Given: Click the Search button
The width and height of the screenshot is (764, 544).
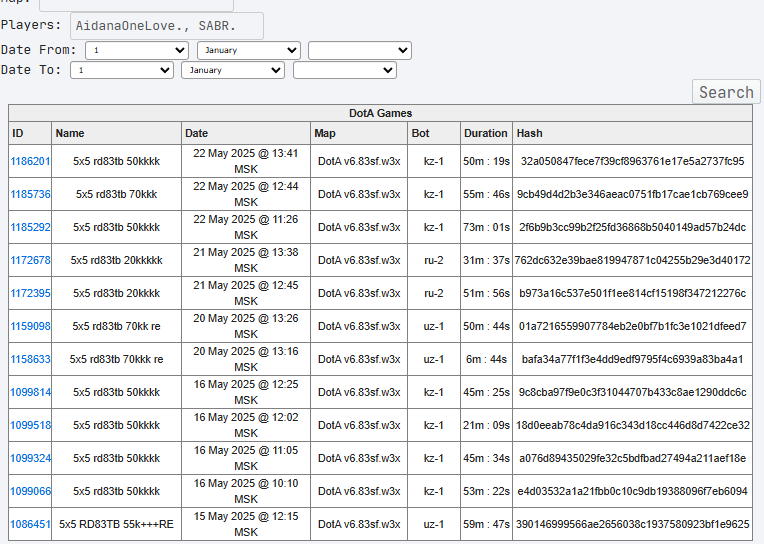Looking at the screenshot, I should (x=726, y=92).
